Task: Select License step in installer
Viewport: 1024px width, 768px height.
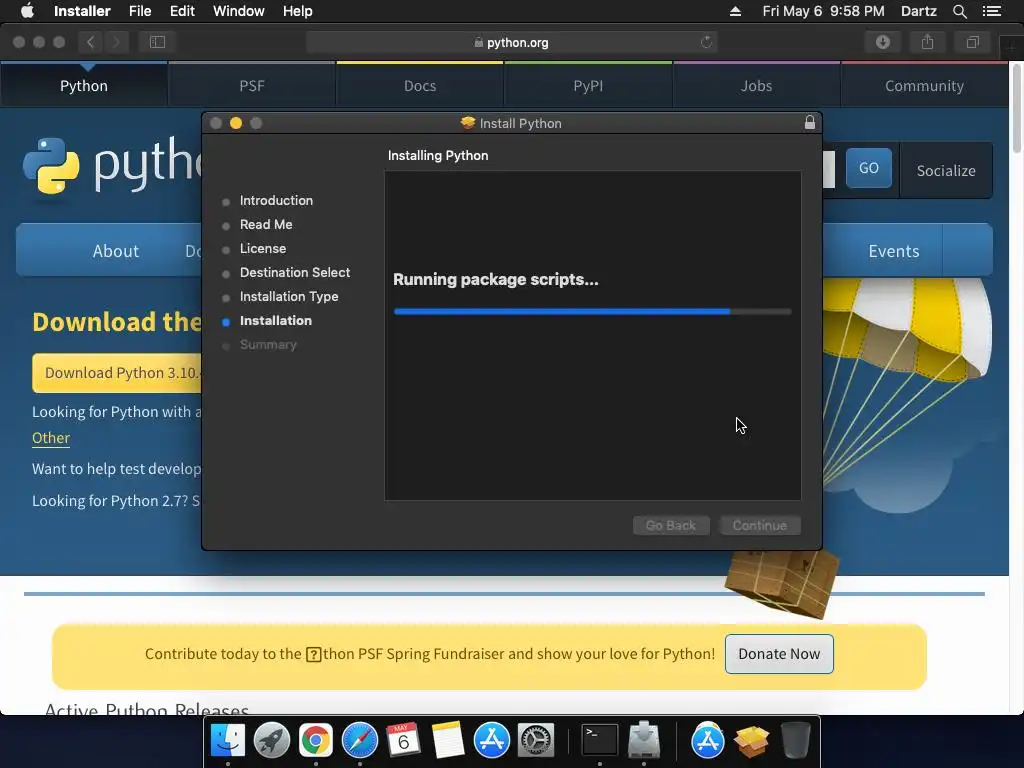Action: pyautogui.click(x=263, y=249)
